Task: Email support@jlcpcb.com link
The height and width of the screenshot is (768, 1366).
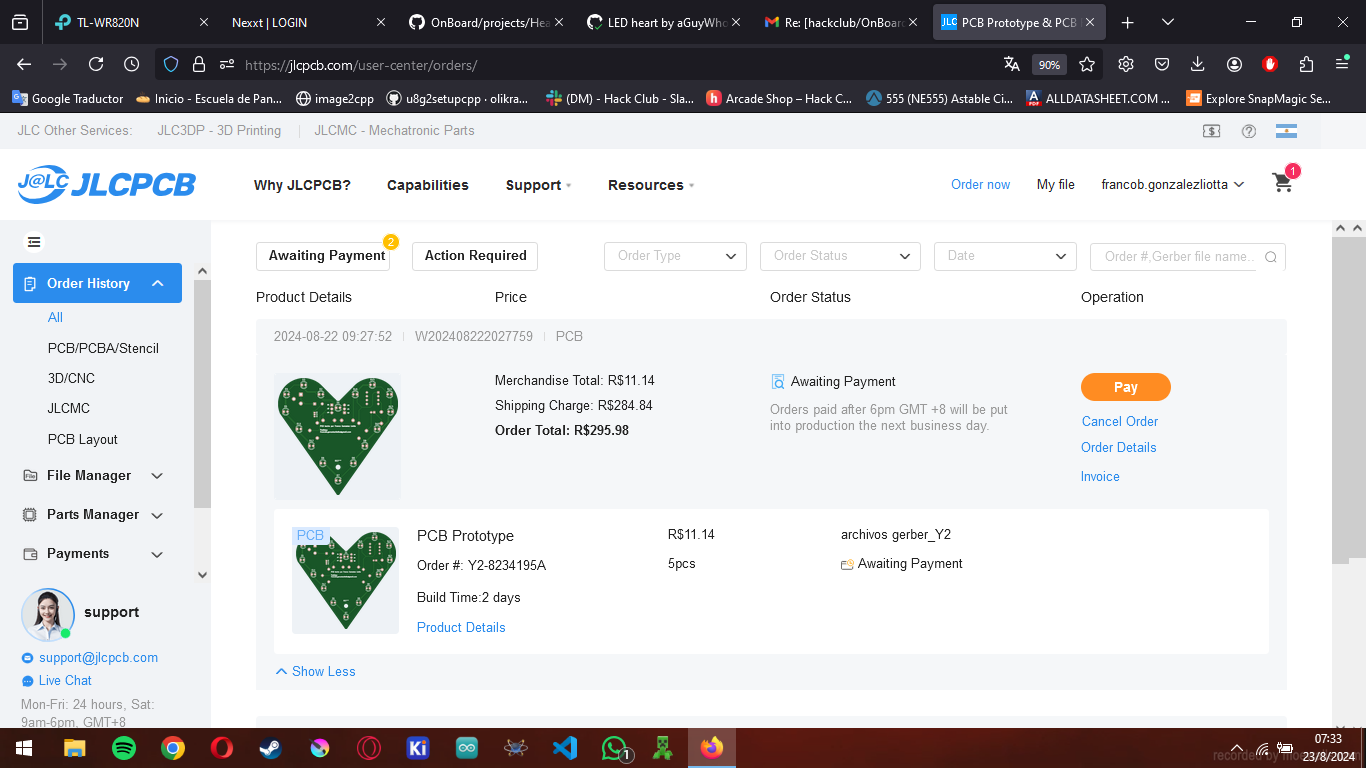Action: tap(98, 657)
